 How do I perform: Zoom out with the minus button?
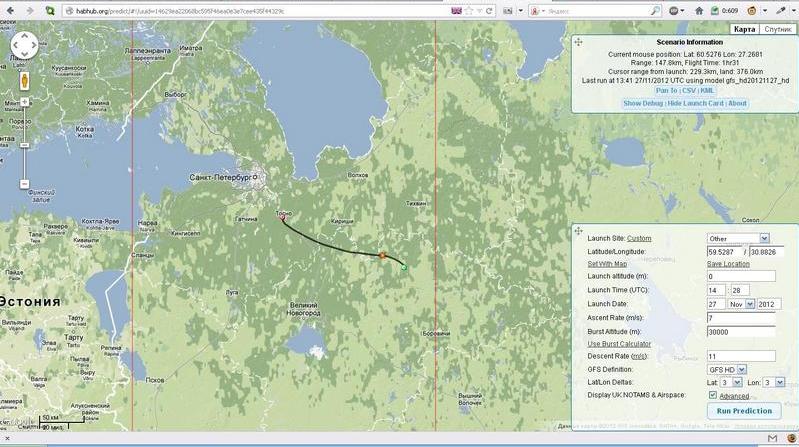click(24, 184)
